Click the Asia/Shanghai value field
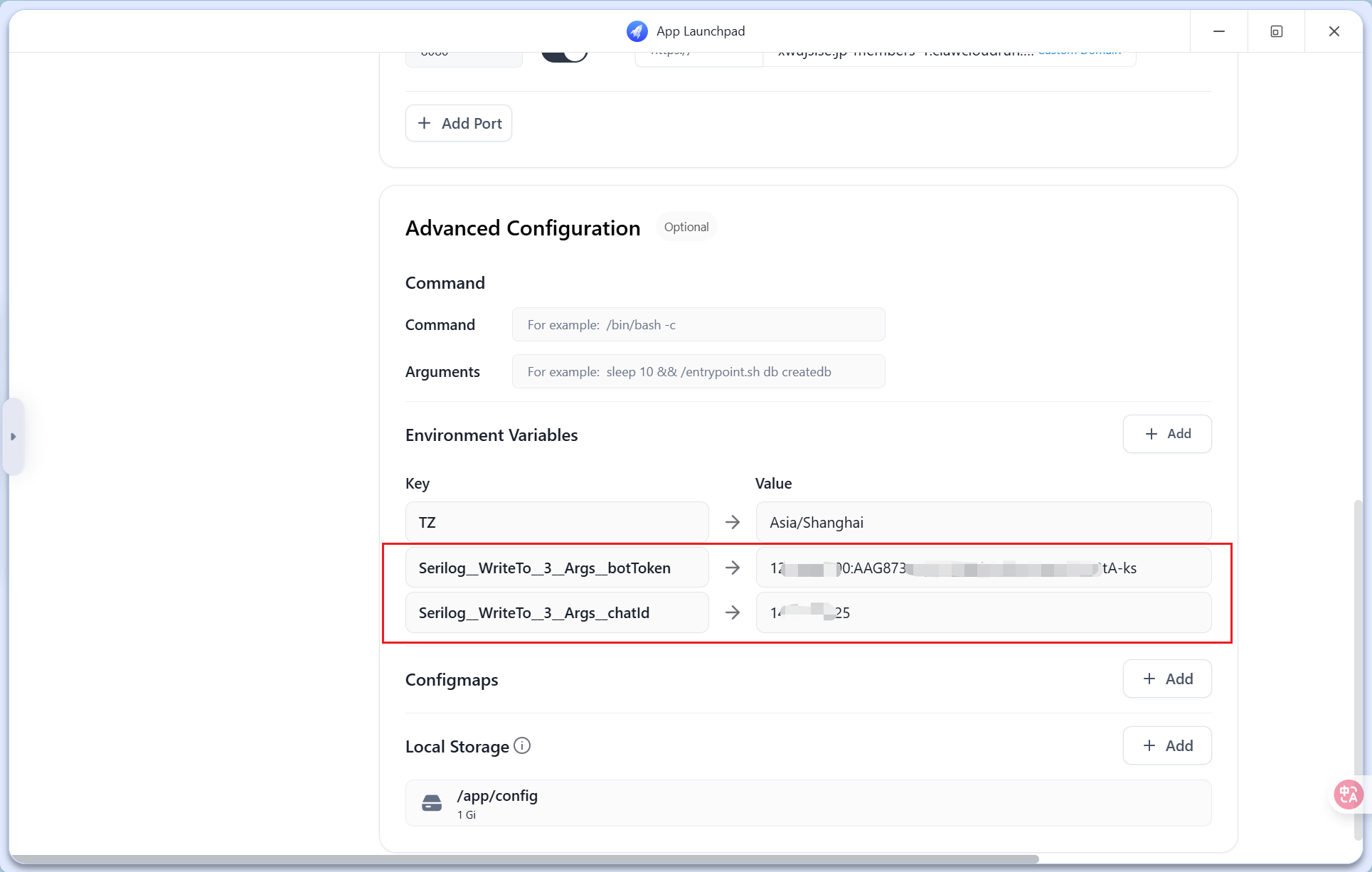 (x=983, y=523)
